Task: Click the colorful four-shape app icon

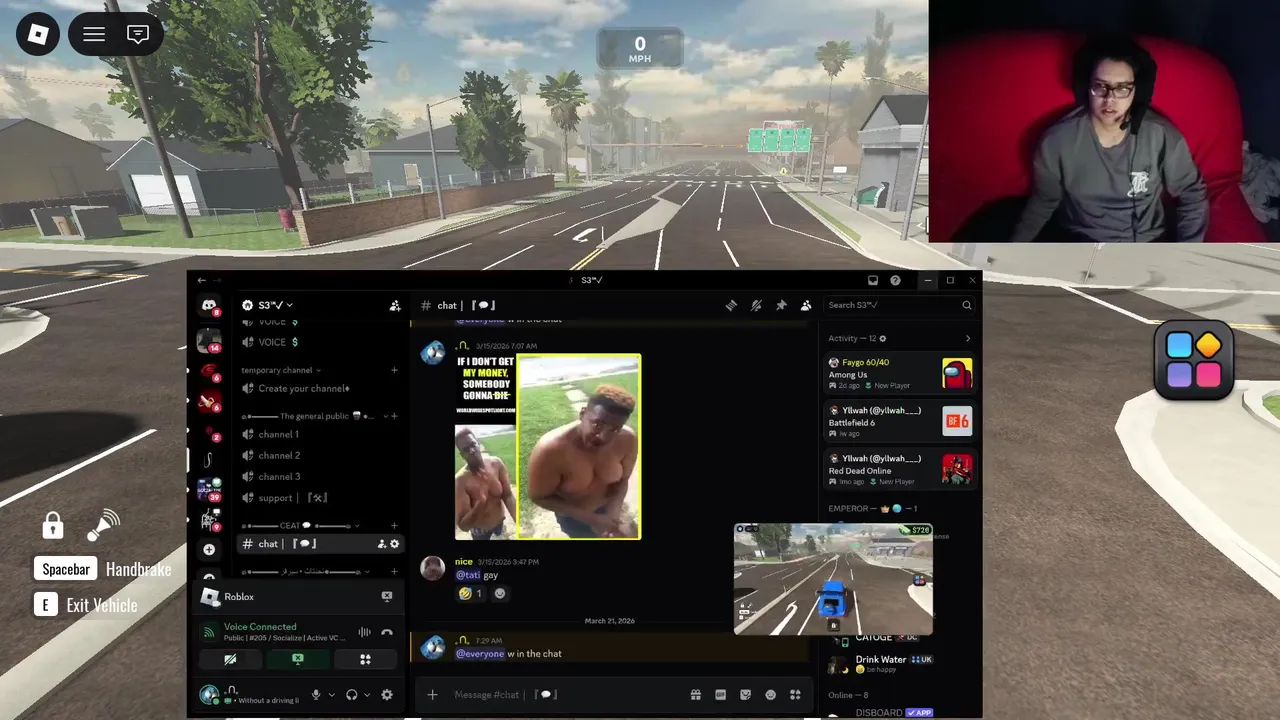Action: click(x=1194, y=360)
